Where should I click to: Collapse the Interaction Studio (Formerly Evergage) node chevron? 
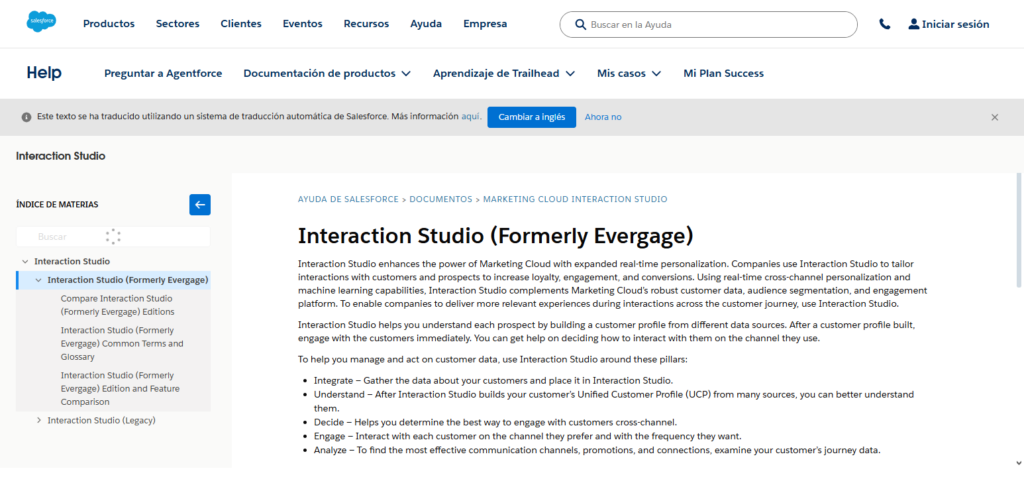pyautogui.click(x=39, y=280)
